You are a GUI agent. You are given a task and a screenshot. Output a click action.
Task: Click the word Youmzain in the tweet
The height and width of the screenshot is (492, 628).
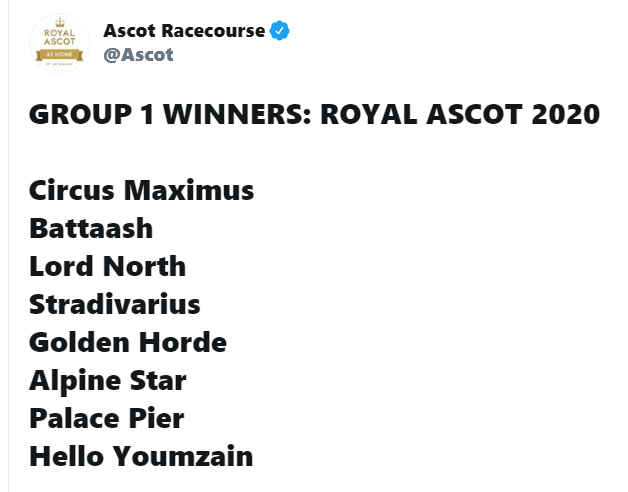182,456
